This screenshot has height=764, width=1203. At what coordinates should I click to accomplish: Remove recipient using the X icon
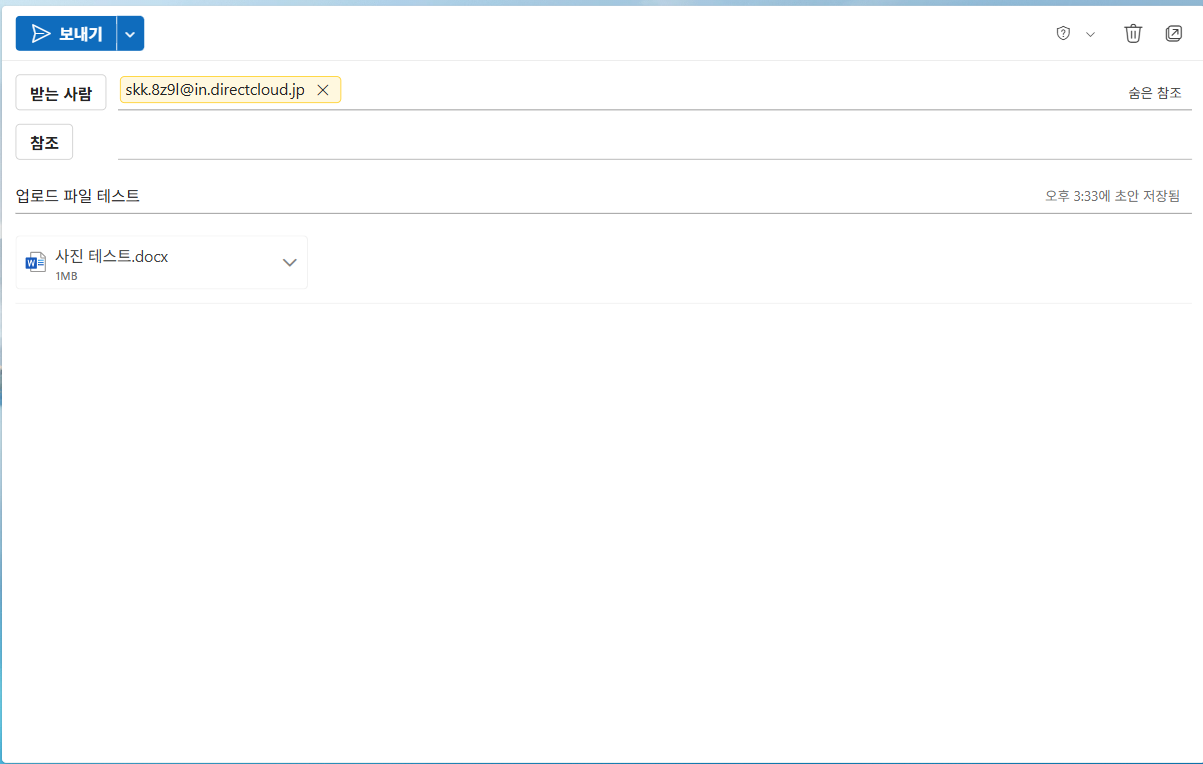click(x=323, y=90)
